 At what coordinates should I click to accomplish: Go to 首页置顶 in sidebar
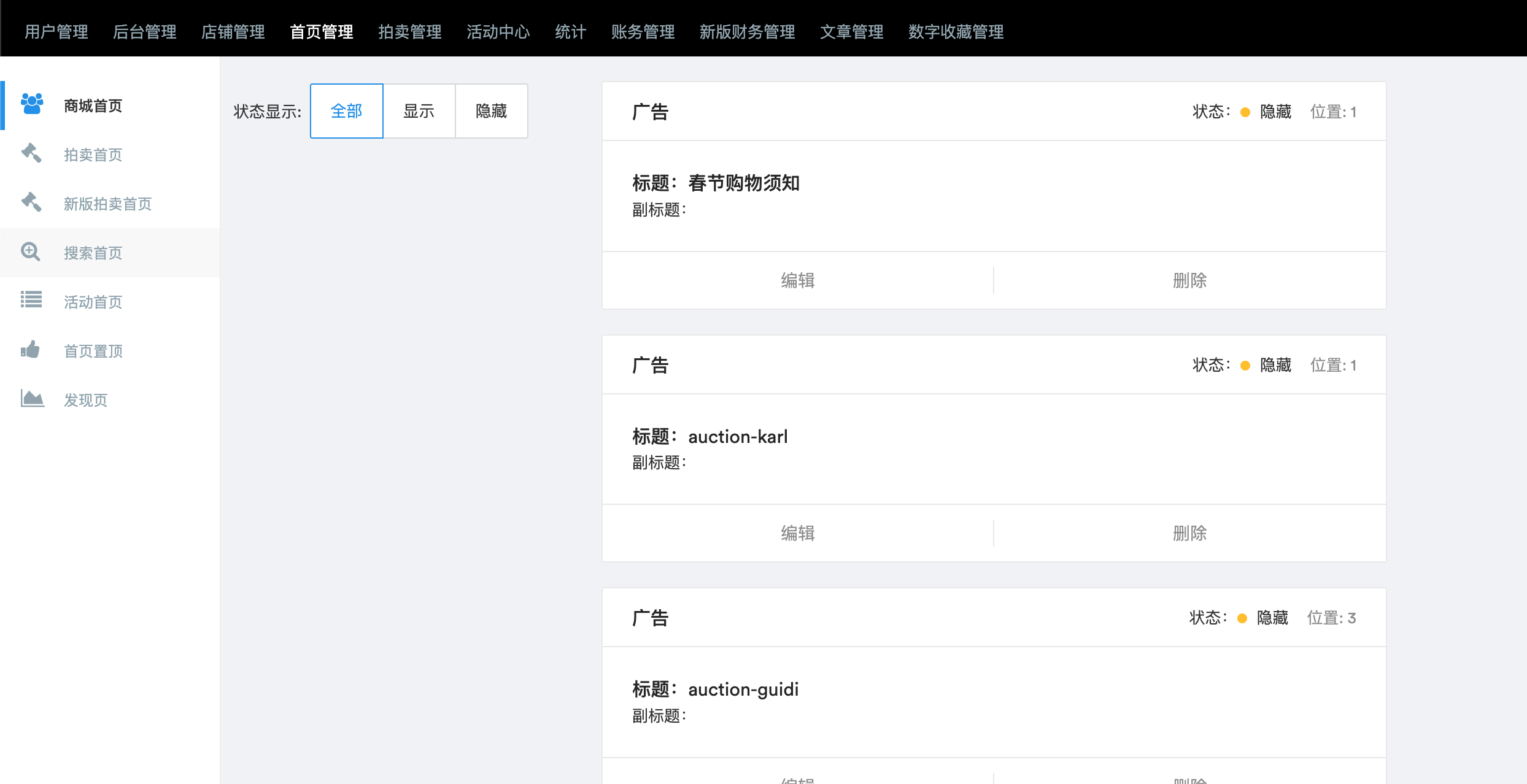[x=110, y=351]
